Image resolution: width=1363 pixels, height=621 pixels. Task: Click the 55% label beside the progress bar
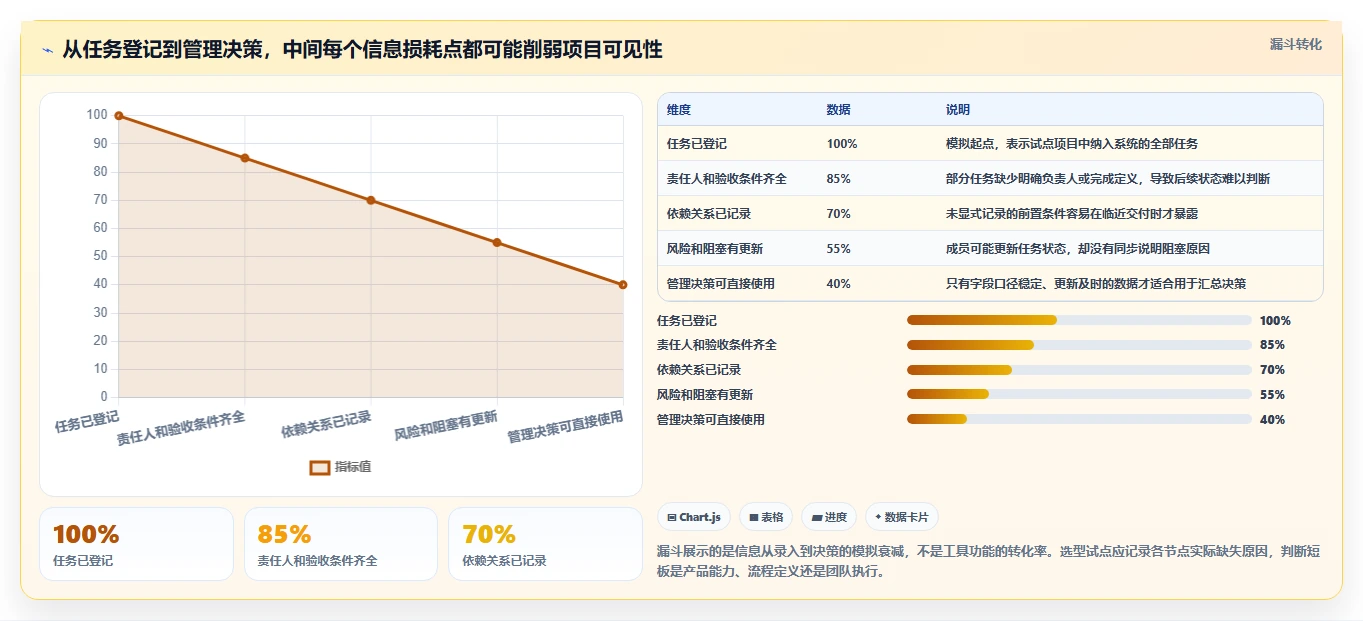click(x=1272, y=395)
